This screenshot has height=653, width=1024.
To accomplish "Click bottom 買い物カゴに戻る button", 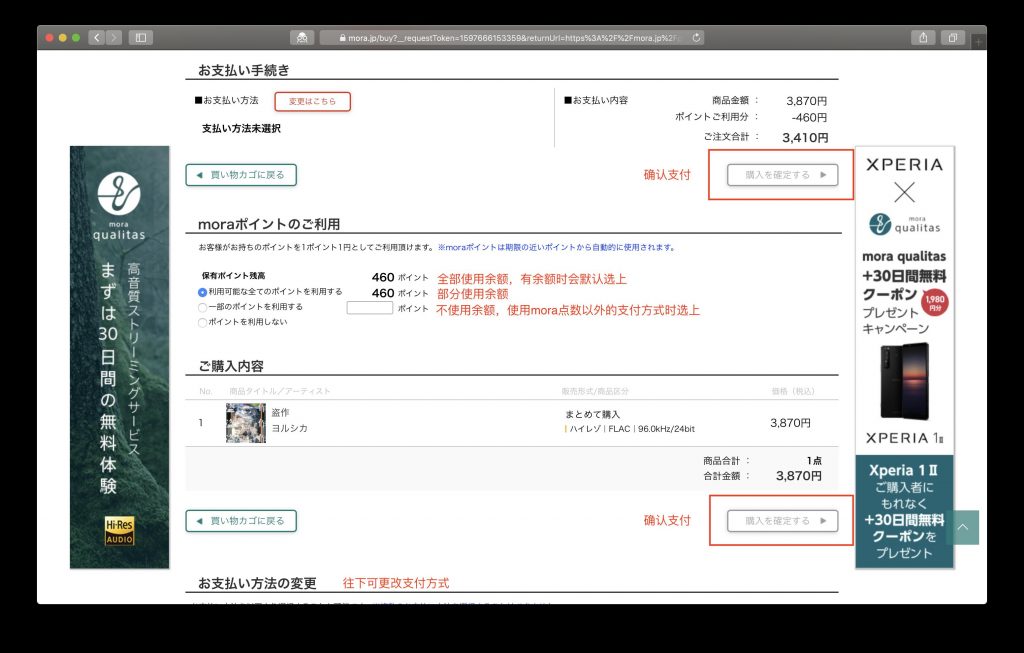I will pos(241,521).
